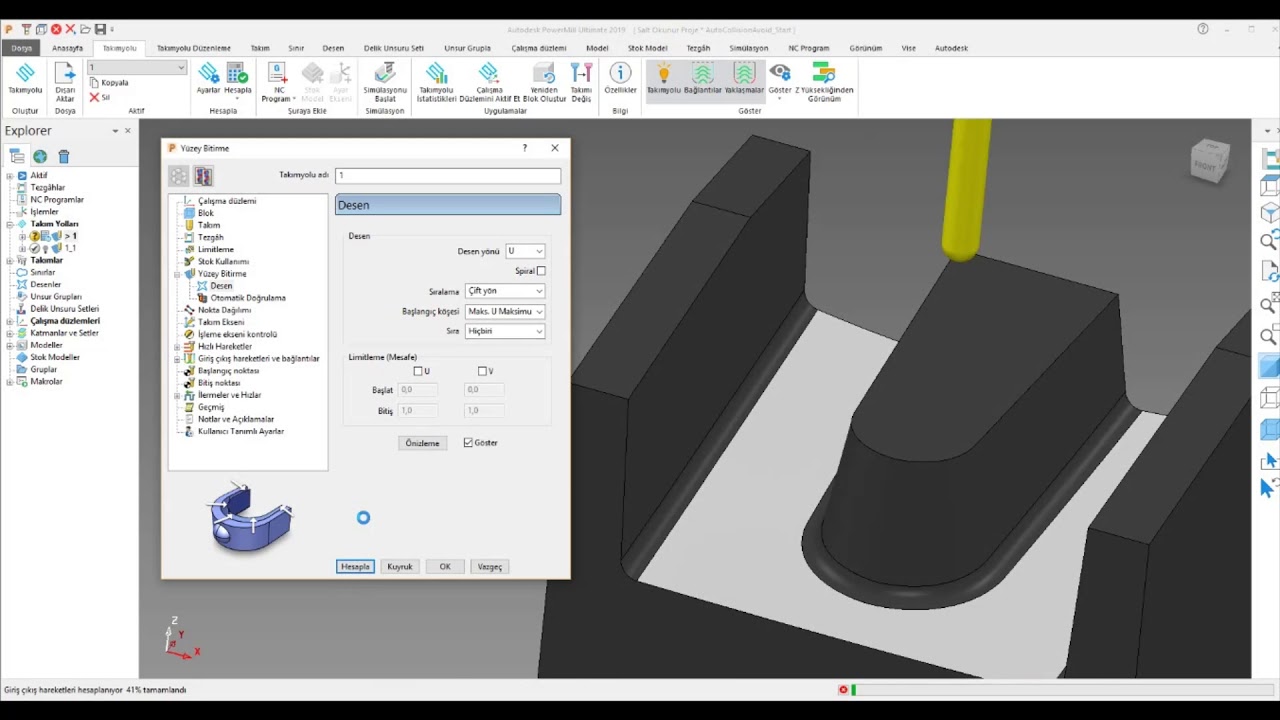Toggle the lightbulb on toolpath 1_1 row
Image resolution: width=1280 pixels, height=720 pixels.
click(45, 248)
